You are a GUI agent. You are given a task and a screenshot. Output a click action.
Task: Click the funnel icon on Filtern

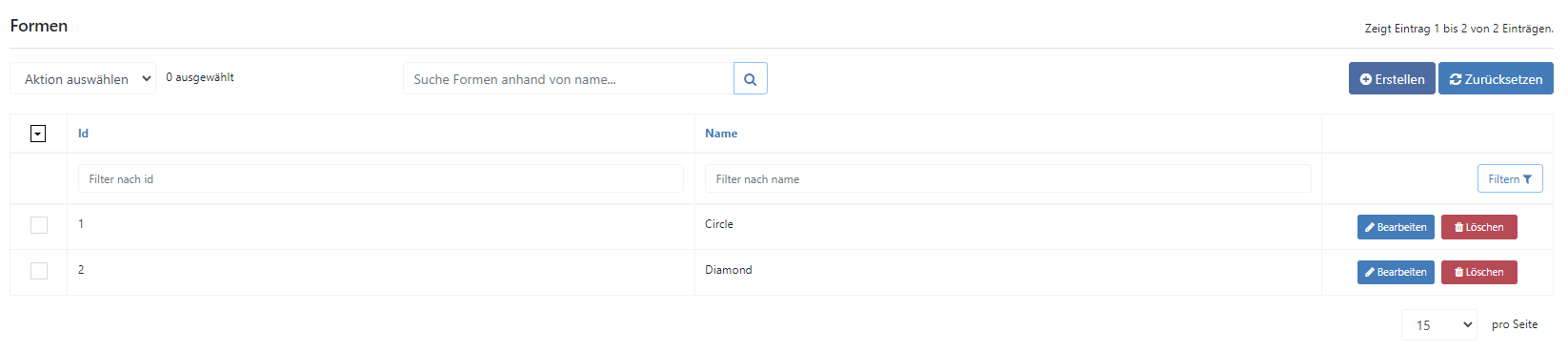coord(1527,179)
